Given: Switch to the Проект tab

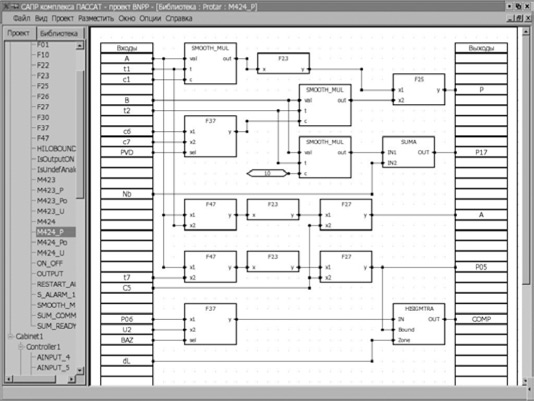Looking at the screenshot, I should [x=19, y=33].
